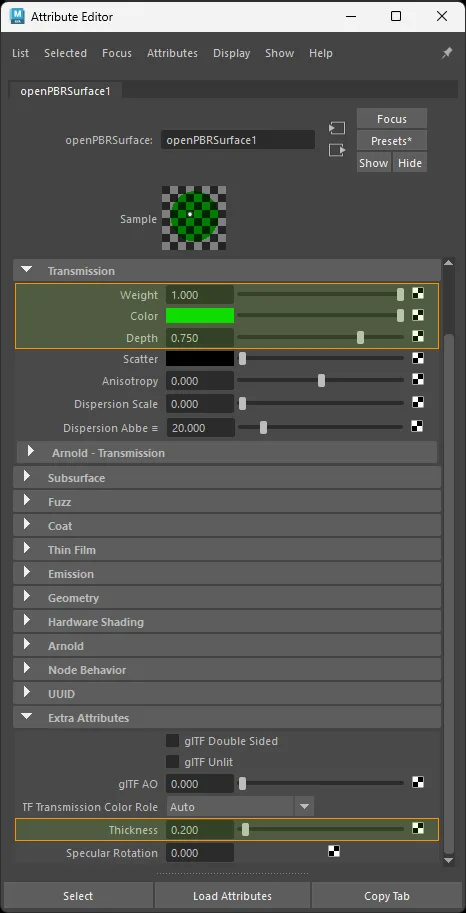466x913 pixels.
Task: Expand the Coat section
Action: (27, 524)
